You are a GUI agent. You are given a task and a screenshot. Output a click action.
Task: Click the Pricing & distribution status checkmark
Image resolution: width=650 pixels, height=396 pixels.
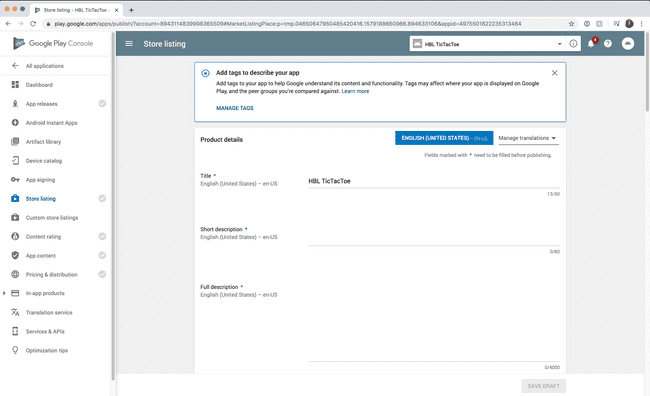click(102, 274)
